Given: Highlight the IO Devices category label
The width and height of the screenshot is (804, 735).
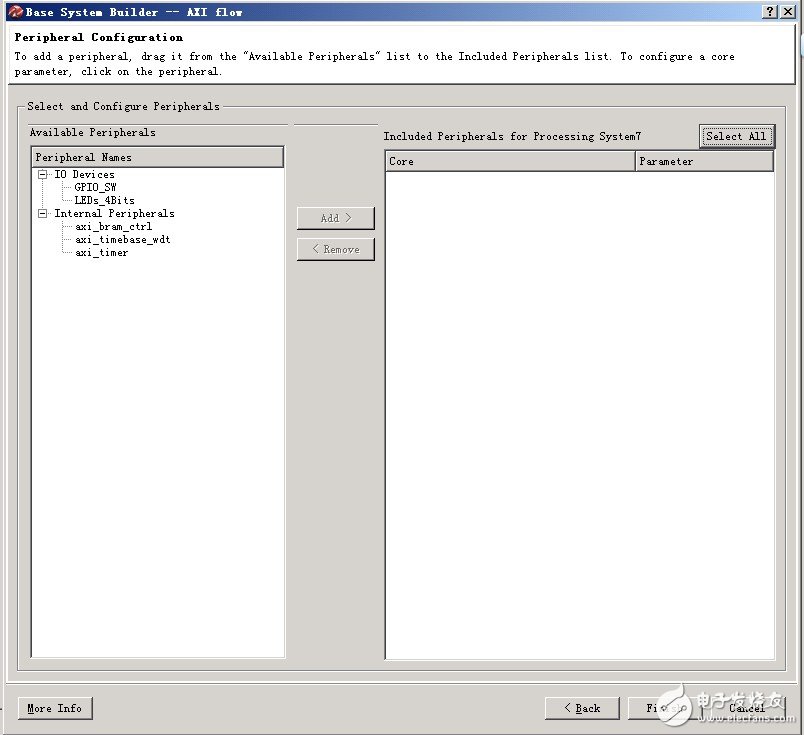Looking at the screenshot, I should click(x=84, y=174).
